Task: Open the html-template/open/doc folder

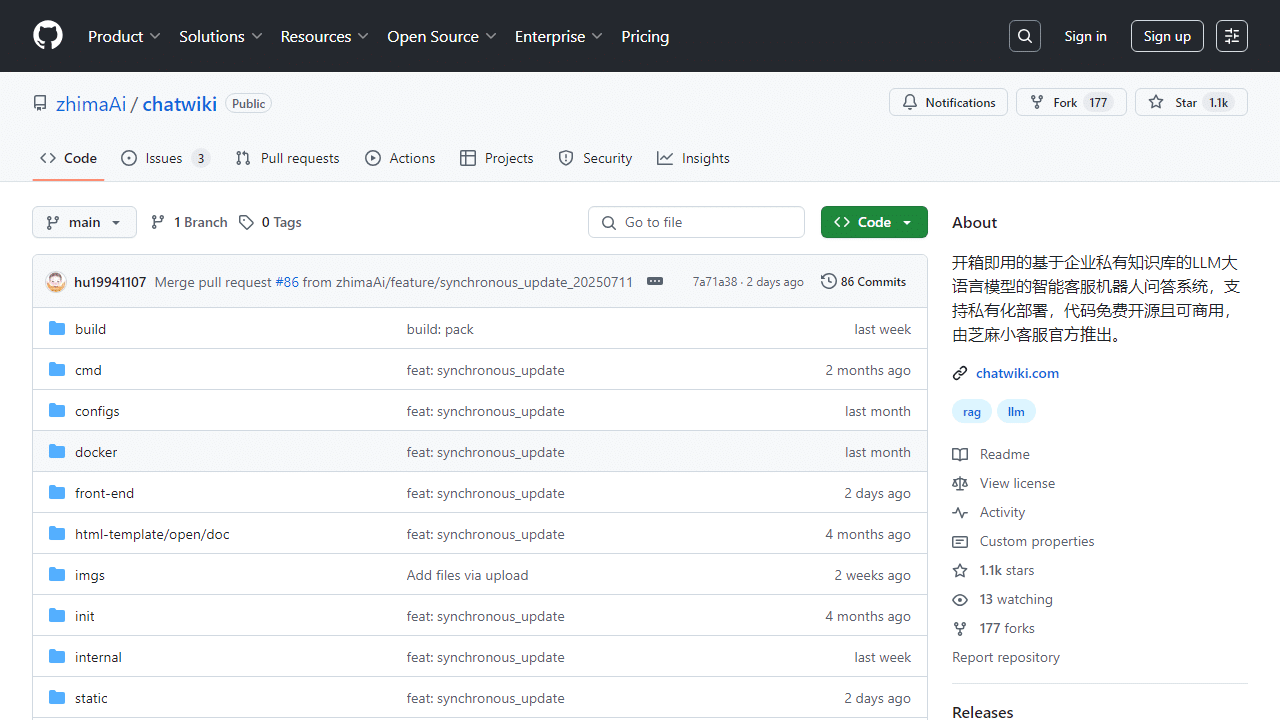Action: coord(152,534)
